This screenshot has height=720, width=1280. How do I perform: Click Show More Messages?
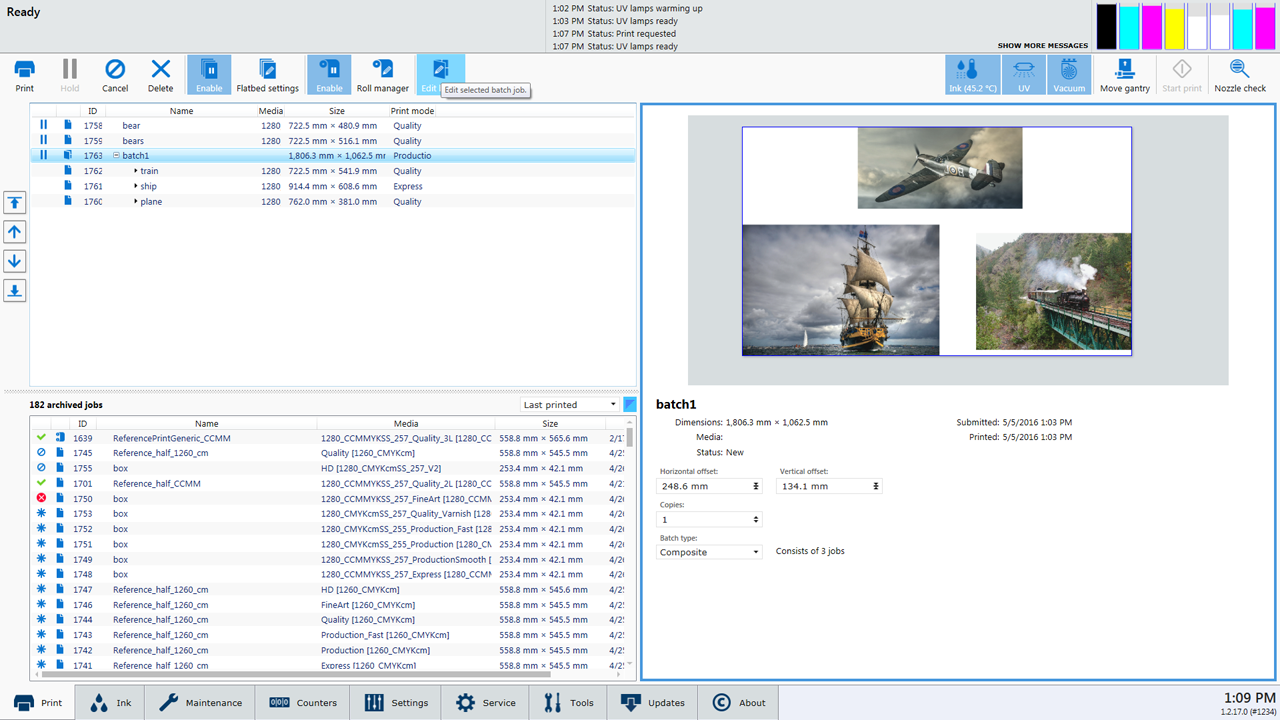[1042, 46]
